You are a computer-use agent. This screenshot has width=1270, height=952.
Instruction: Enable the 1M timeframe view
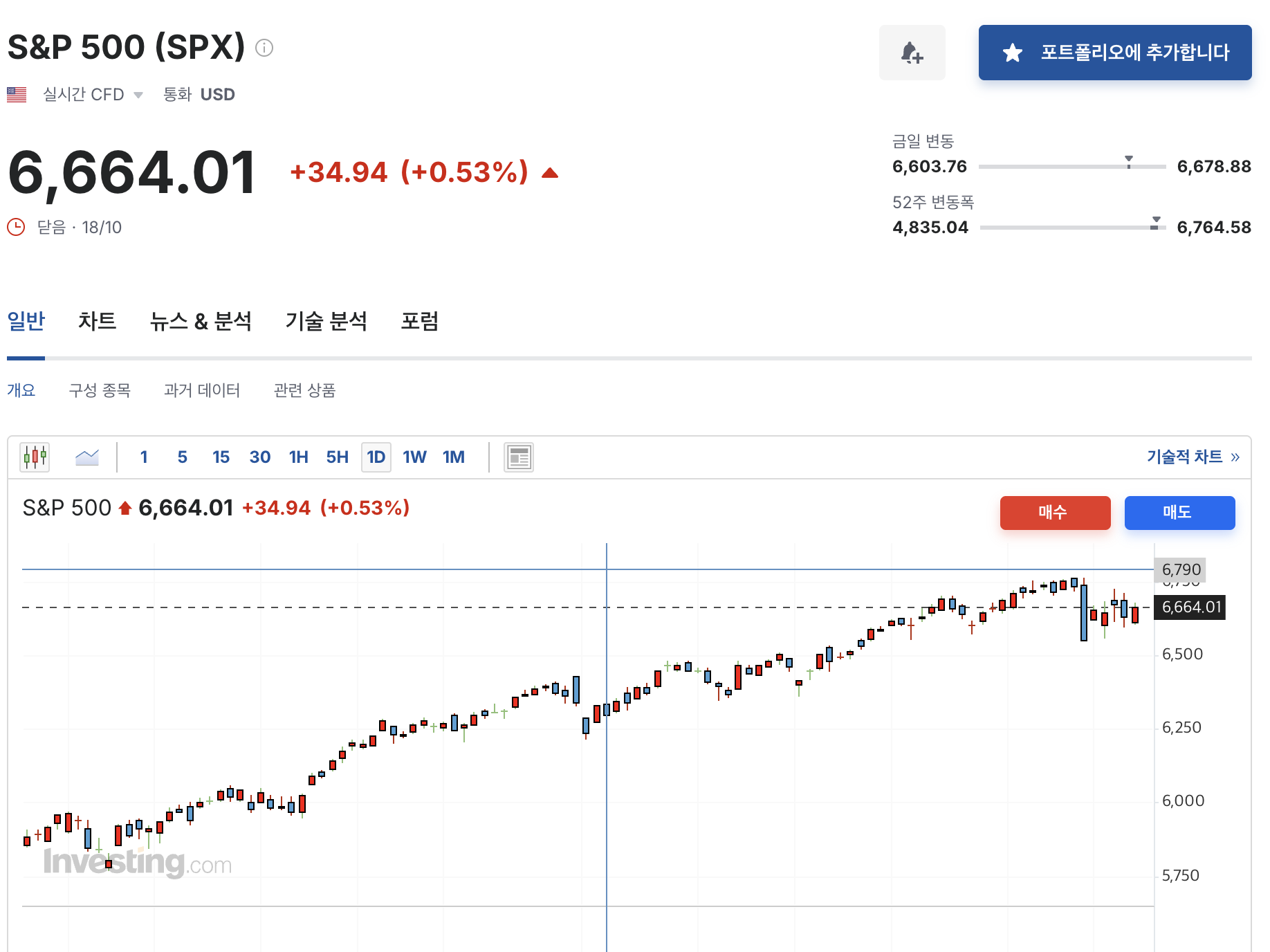click(454, 457)
